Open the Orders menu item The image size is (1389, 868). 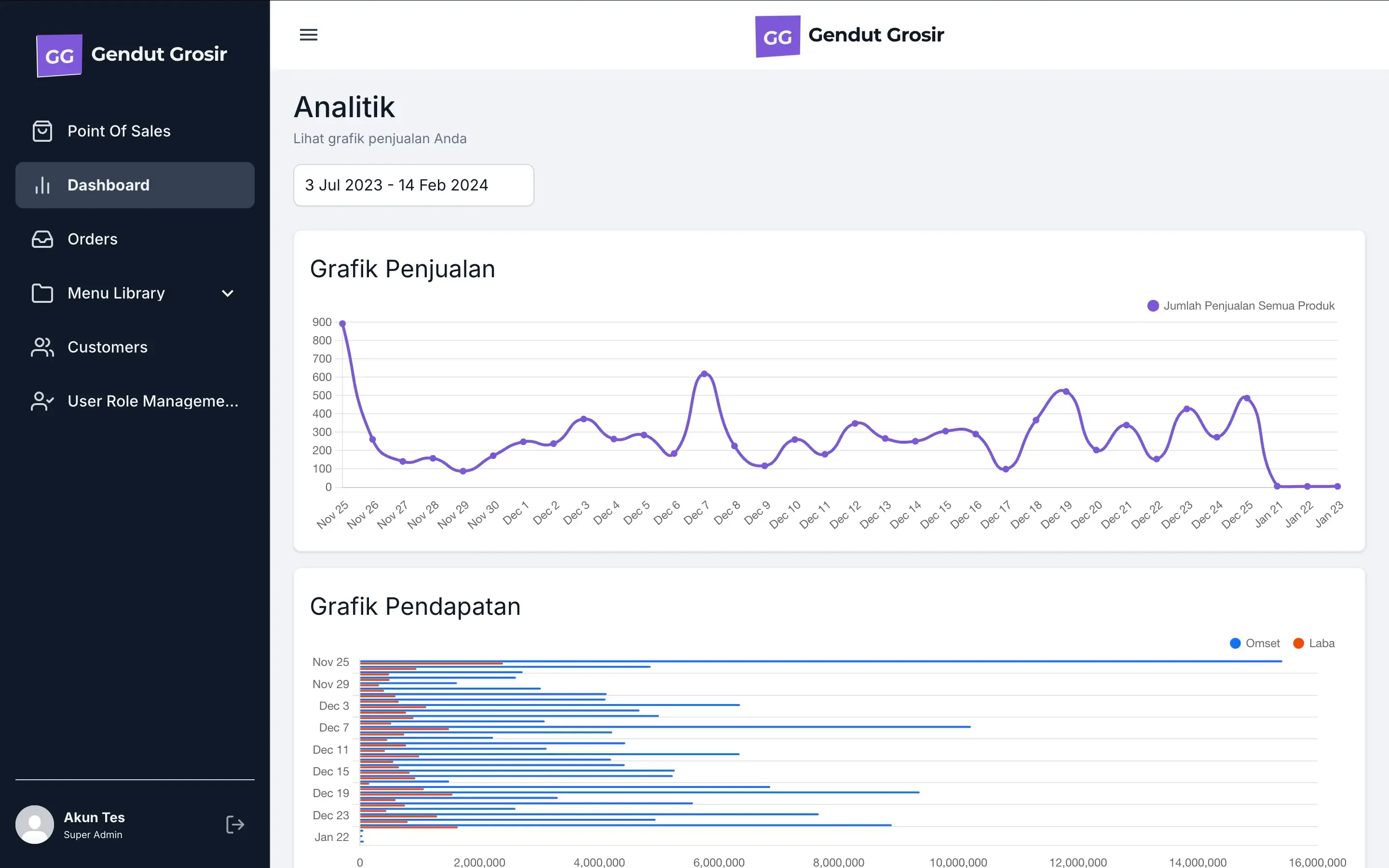93,239
